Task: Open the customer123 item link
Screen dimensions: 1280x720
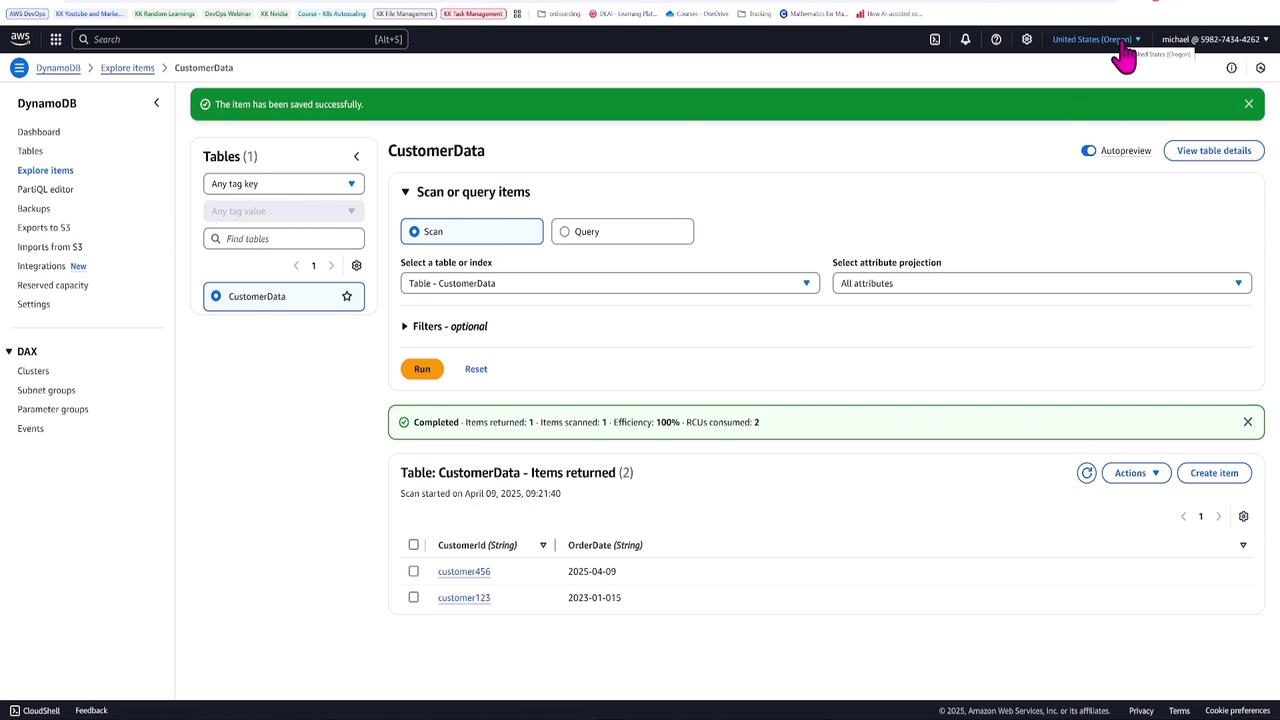Action: [464, 597]
